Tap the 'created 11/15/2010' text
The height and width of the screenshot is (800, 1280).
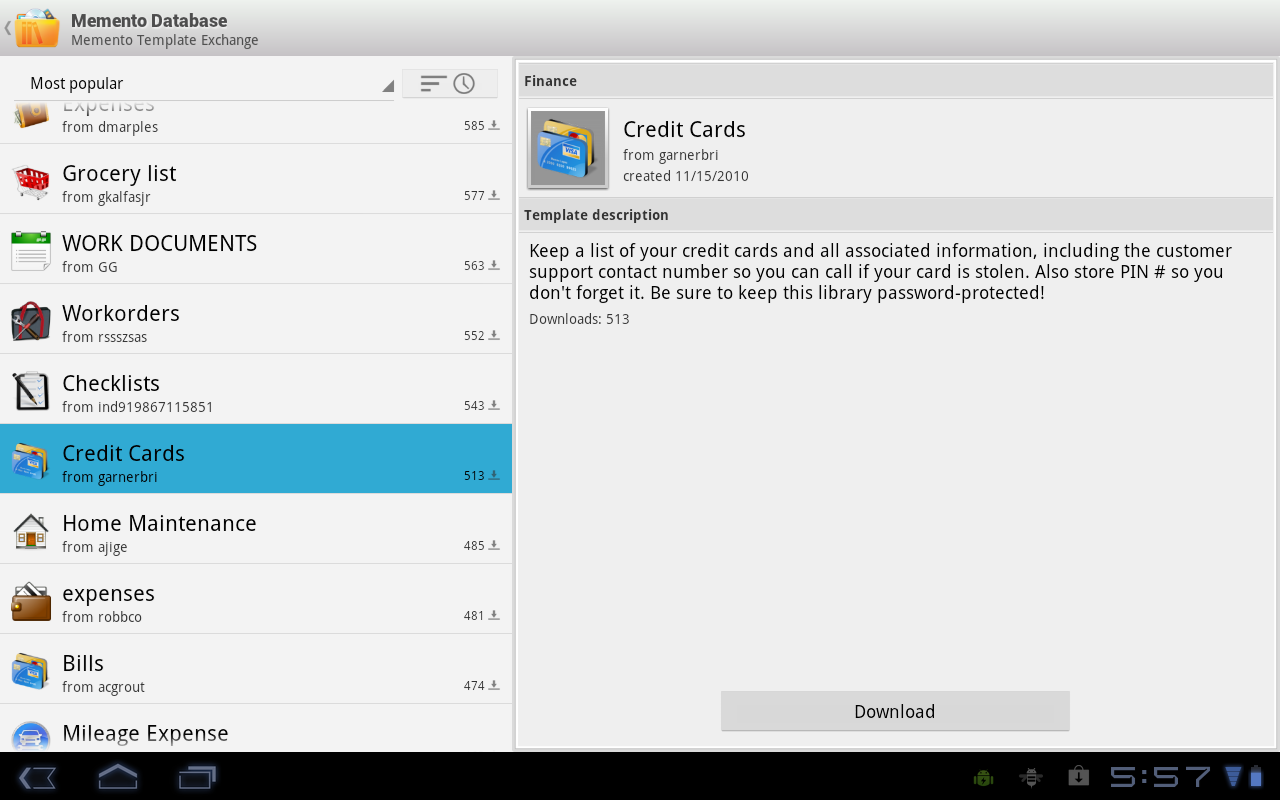click(x=686, y=176)
